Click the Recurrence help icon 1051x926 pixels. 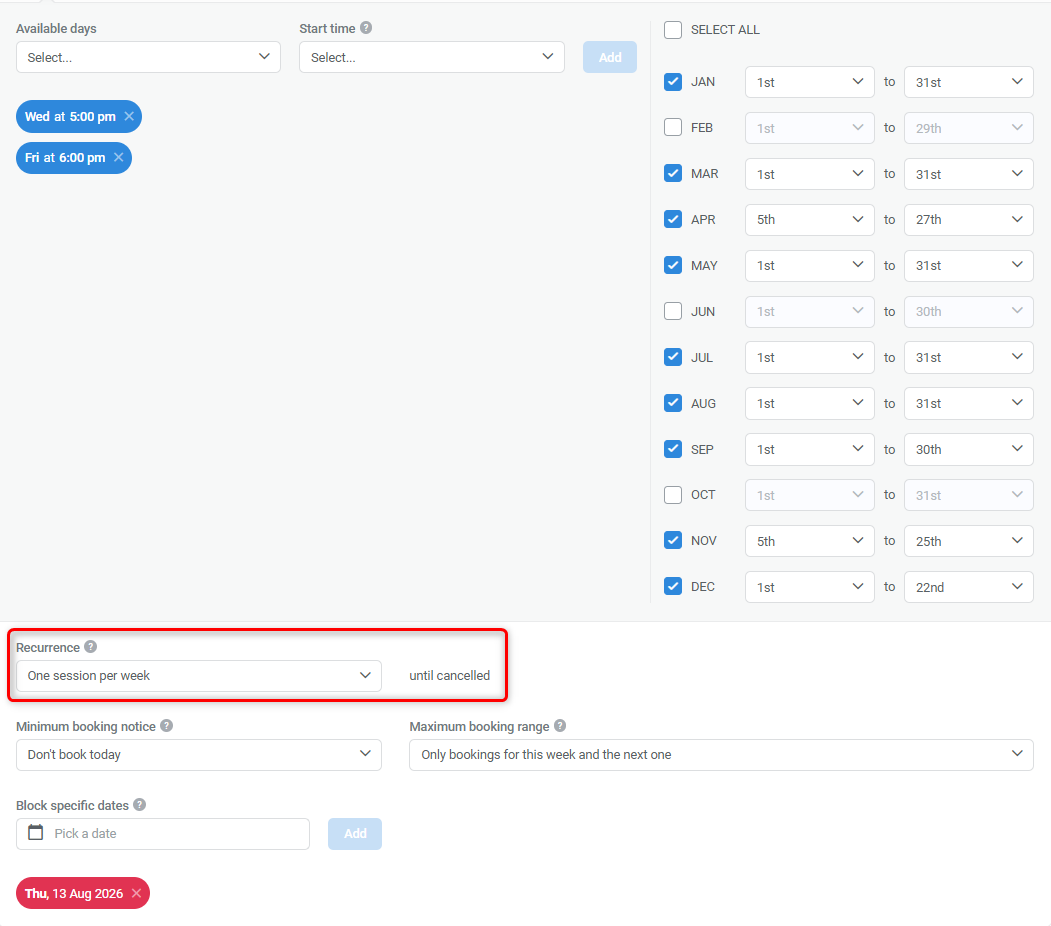click(91, 647)
